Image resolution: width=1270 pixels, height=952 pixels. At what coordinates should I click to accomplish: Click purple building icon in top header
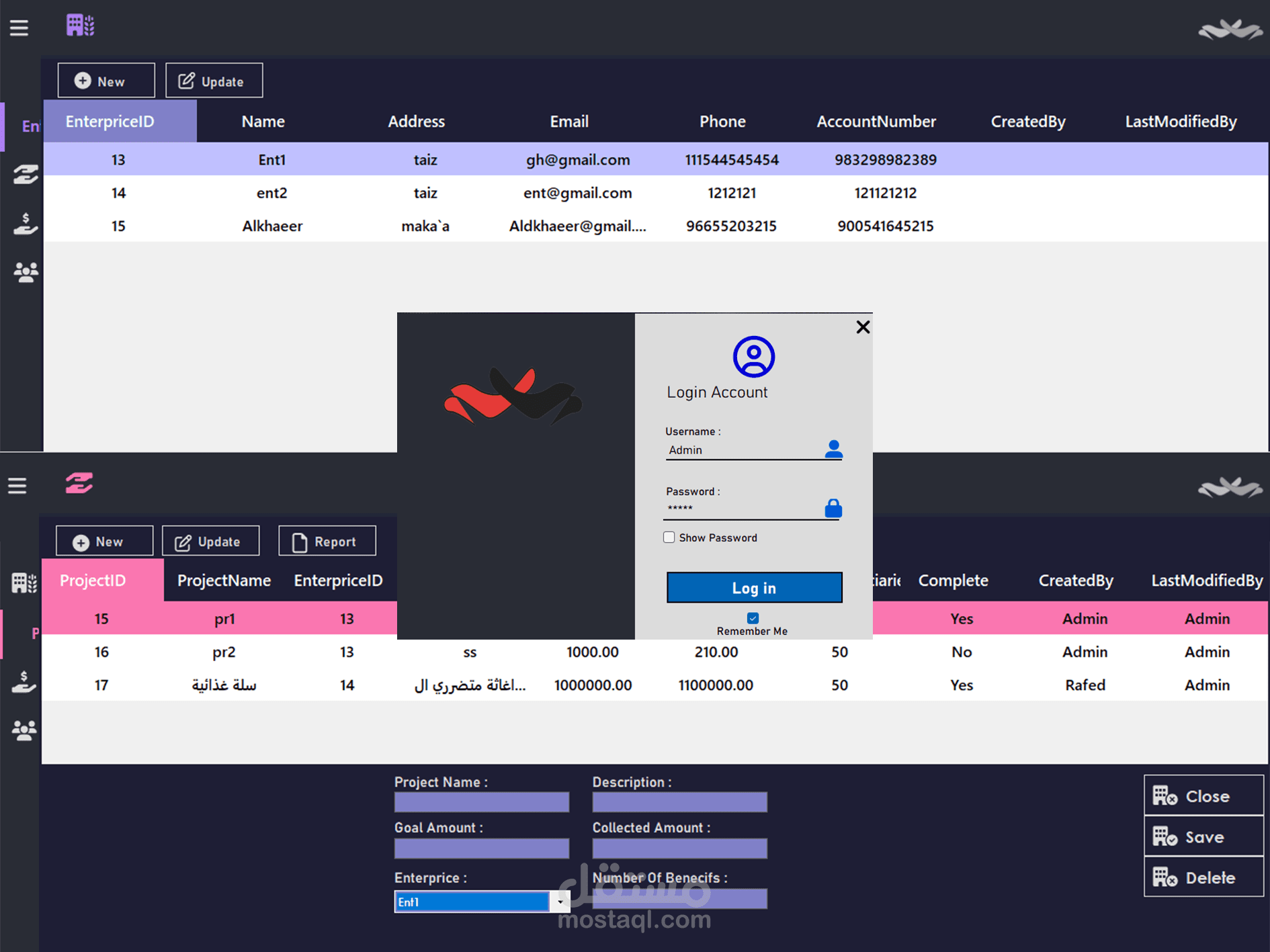tap(80, 26)
